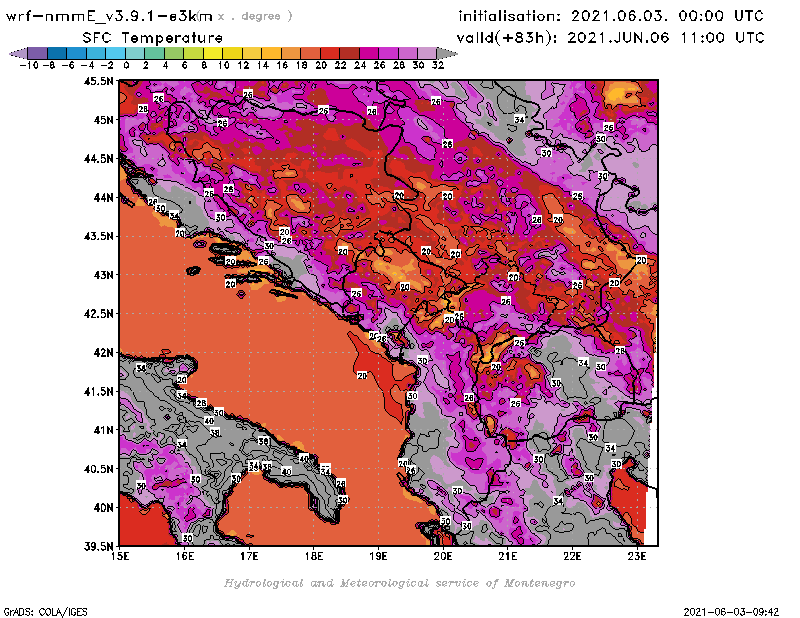This screenshot has height=618, width=800.
Task: Click the 12 legend tick label
Action: (x=243, y=65)
